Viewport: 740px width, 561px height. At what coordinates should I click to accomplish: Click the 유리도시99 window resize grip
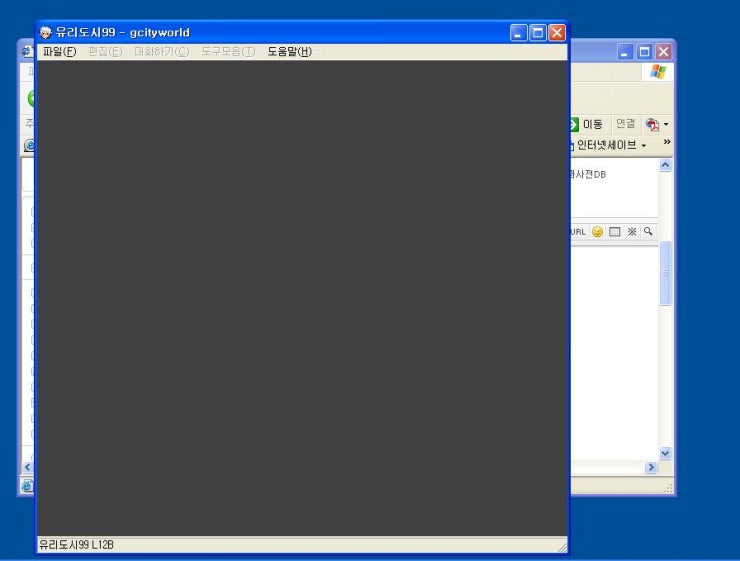point(562,547)
